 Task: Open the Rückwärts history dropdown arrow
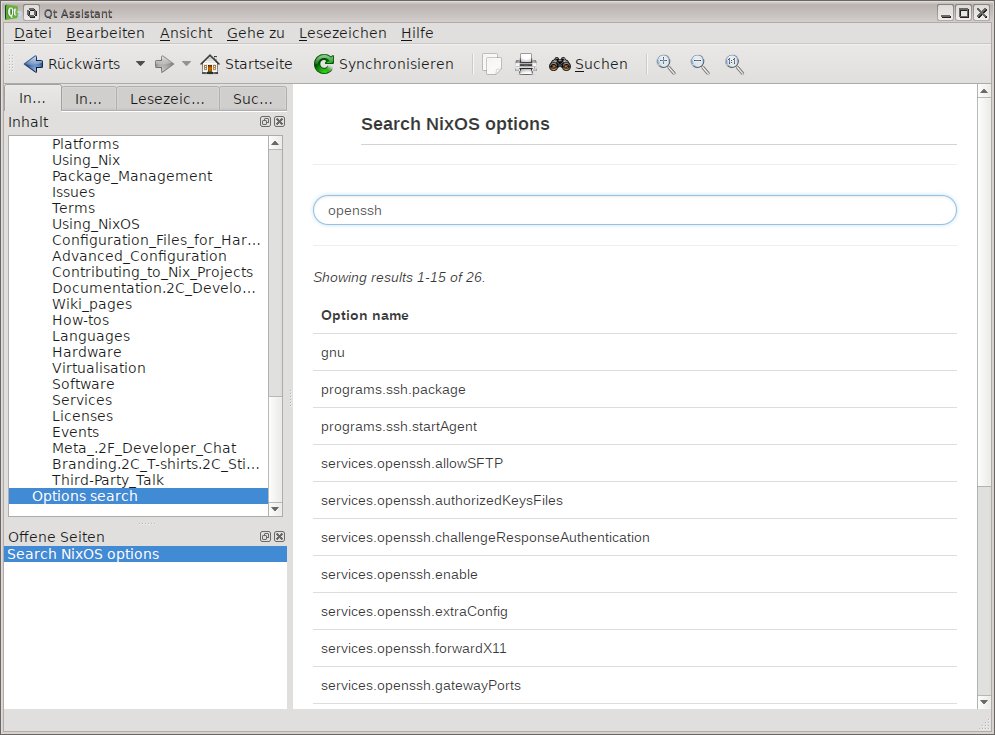pyautogui.click(x=140, y=64)
